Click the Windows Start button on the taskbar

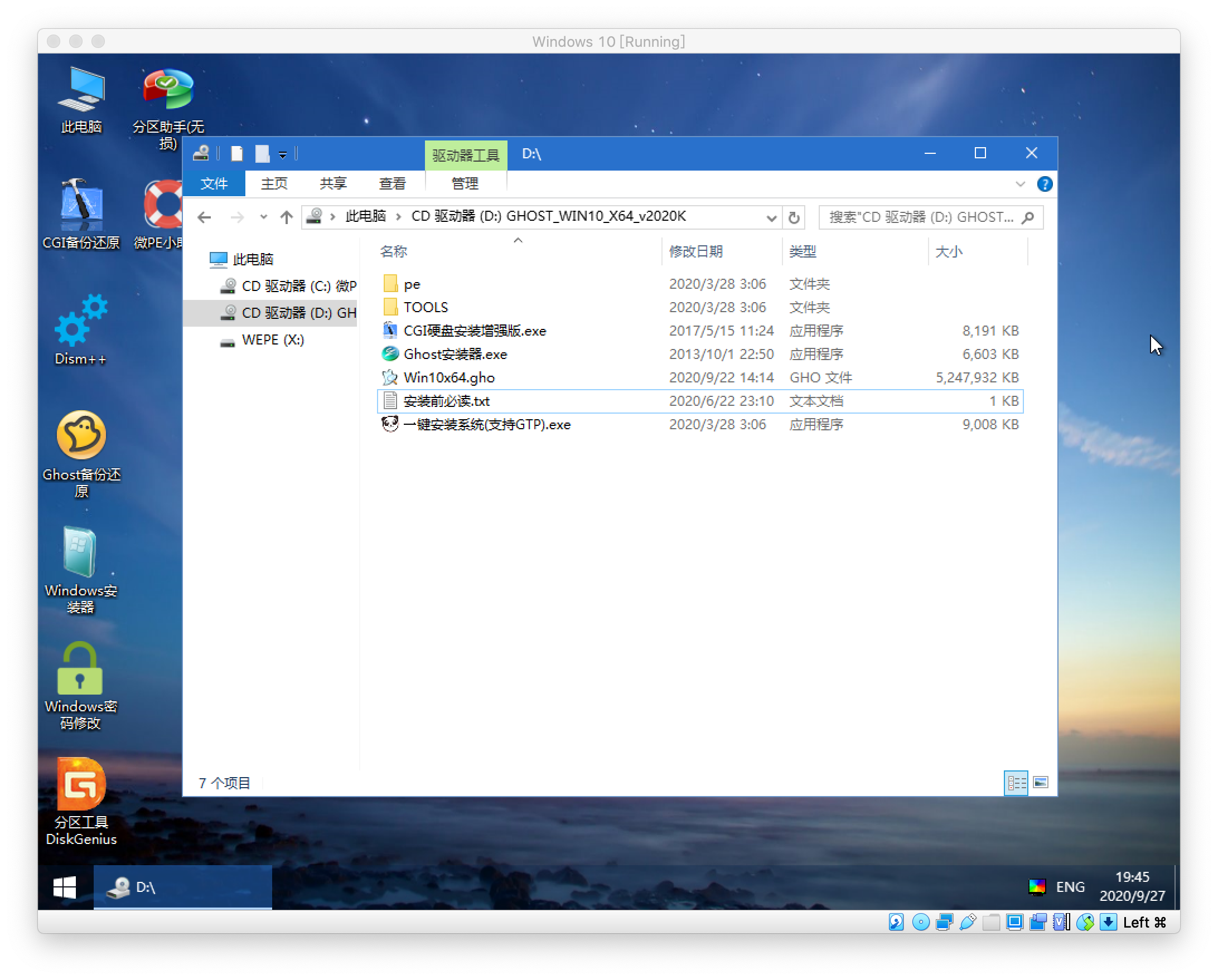point(65,887)
